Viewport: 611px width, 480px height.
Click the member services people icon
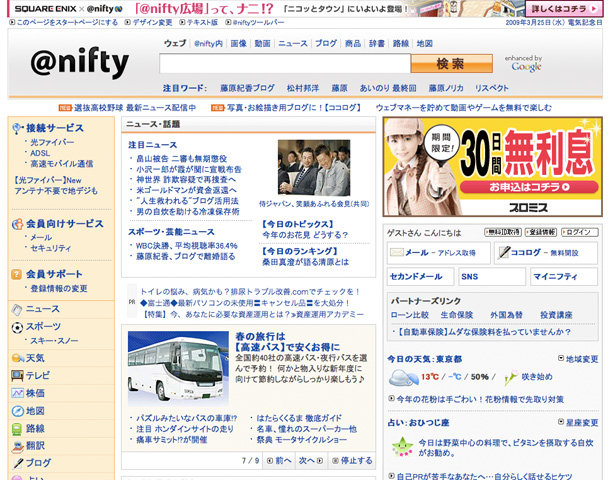pyautogui.click(x=17, y=224)
